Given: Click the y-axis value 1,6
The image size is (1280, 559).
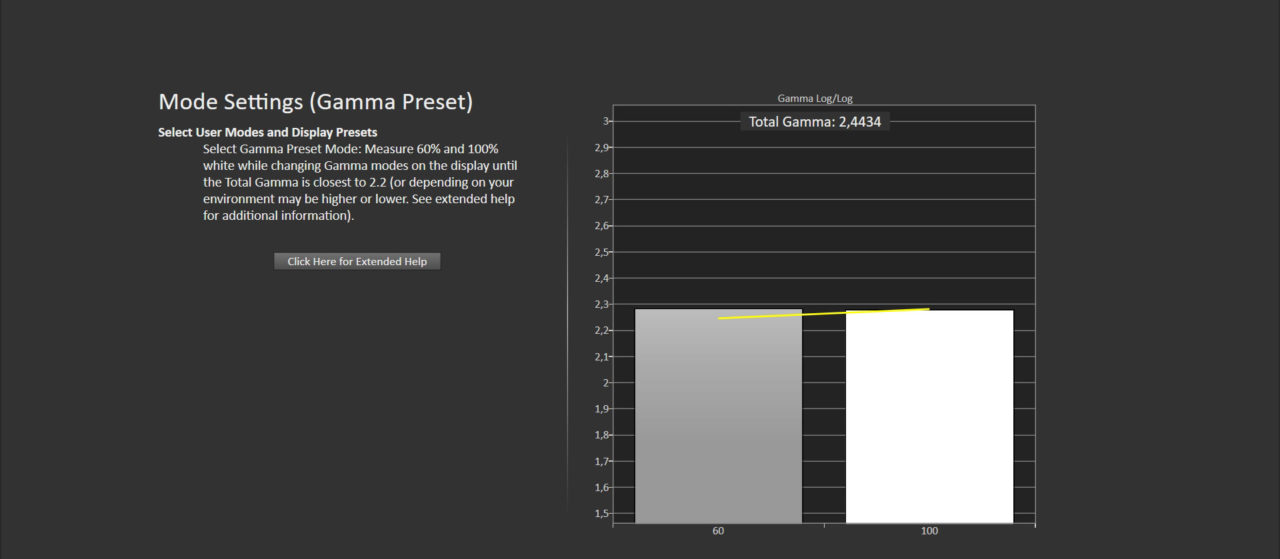Looking at the screenshot, I should (x=601, y=487).
